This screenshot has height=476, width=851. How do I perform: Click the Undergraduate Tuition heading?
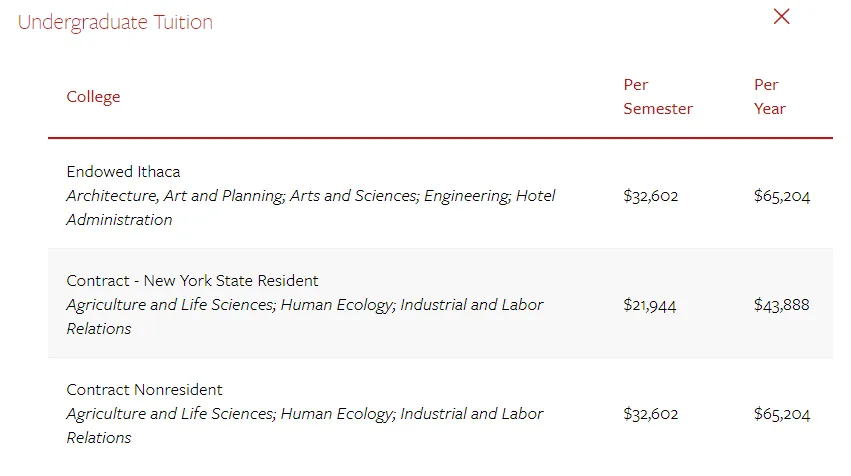point(115,22)
